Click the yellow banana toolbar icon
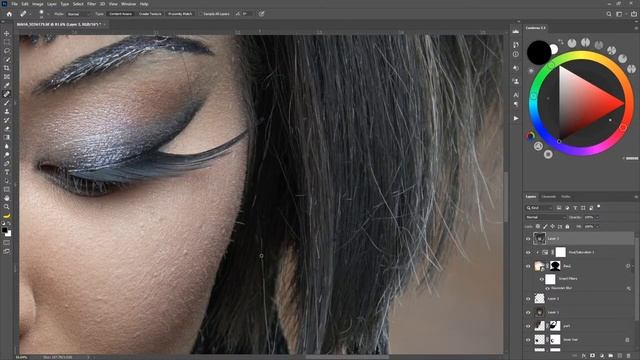640x360 pixels. click(7, 216)
